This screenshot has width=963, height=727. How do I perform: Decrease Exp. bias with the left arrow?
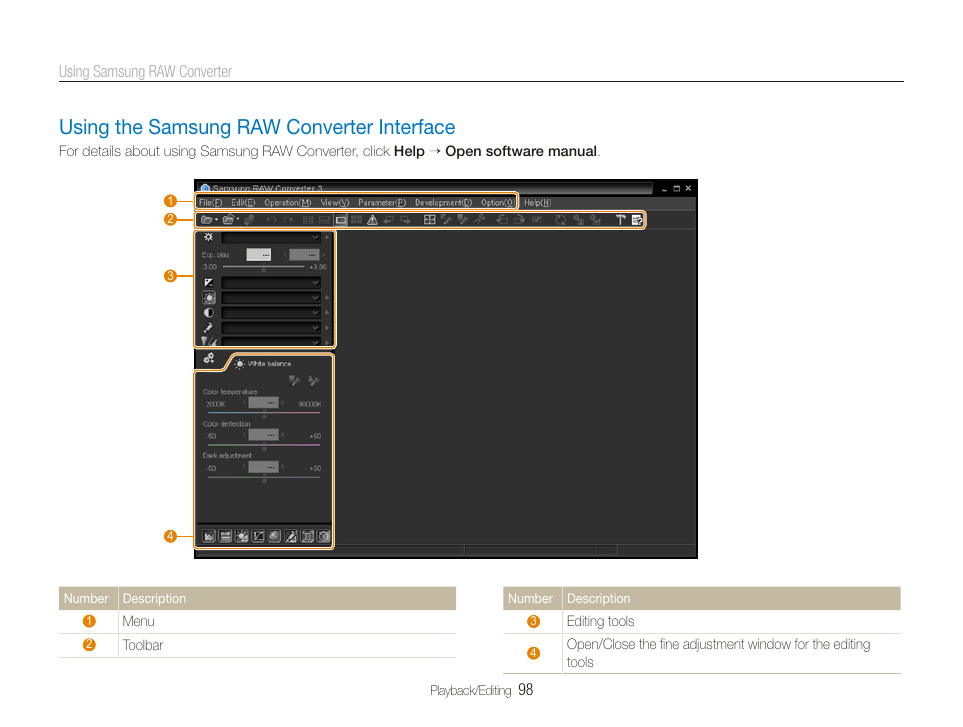coord(285,254)
